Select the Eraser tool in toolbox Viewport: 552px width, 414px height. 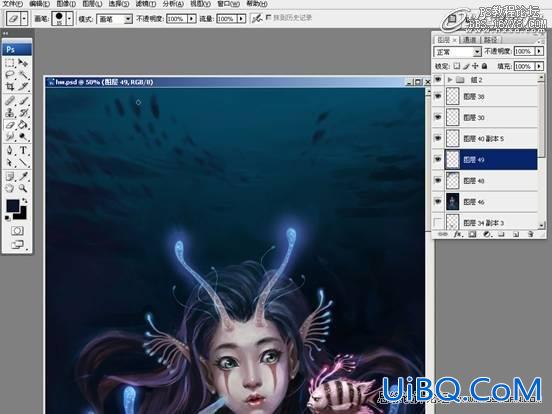pos(10,125)
